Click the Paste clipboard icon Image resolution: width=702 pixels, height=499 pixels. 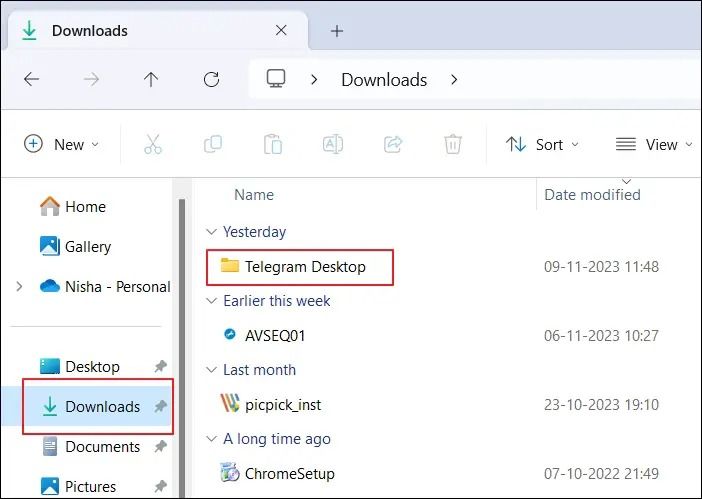point(273,144)
